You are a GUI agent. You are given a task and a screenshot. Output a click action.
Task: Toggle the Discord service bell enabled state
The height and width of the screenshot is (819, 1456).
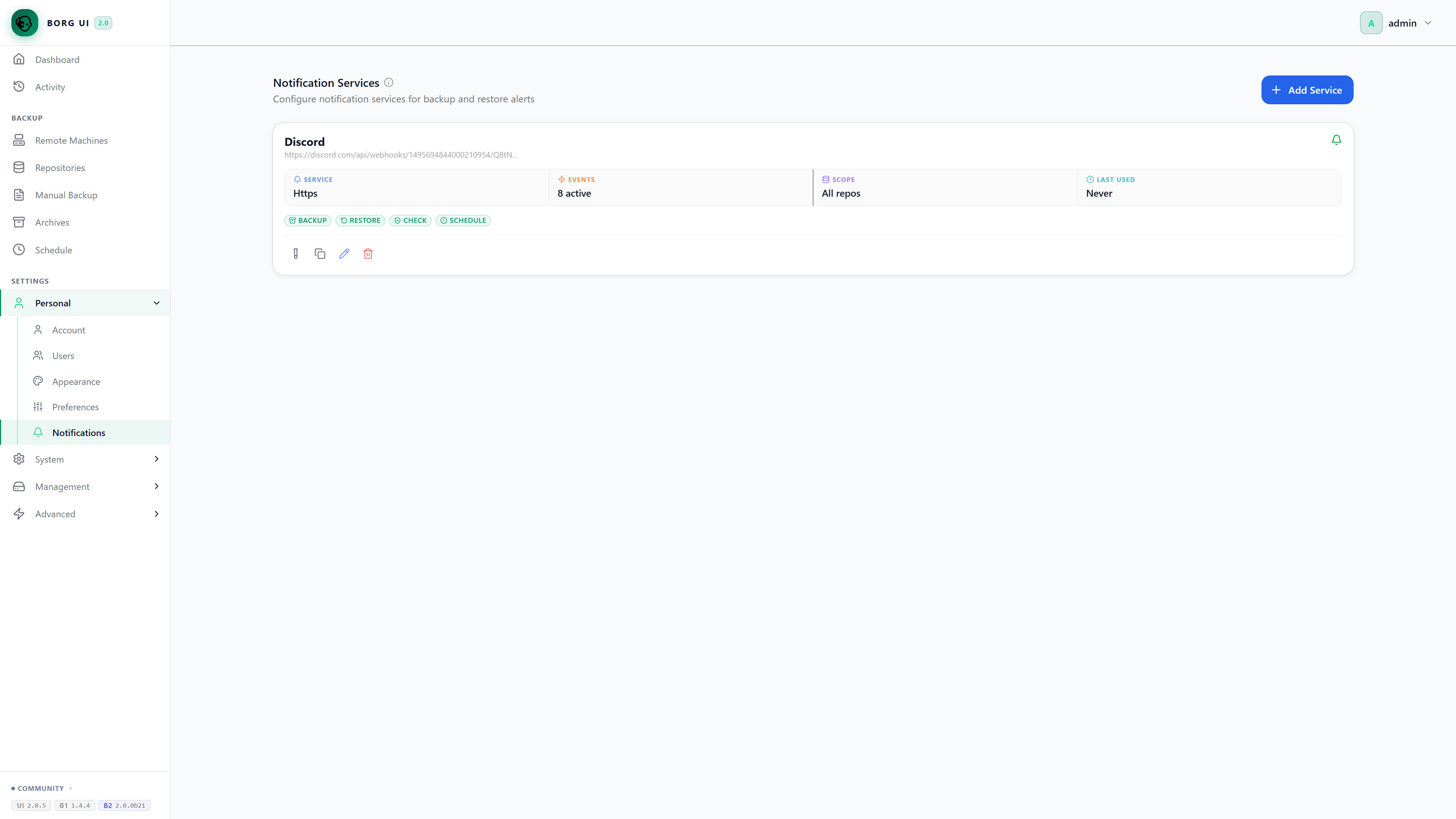(x=1336, y=140)
